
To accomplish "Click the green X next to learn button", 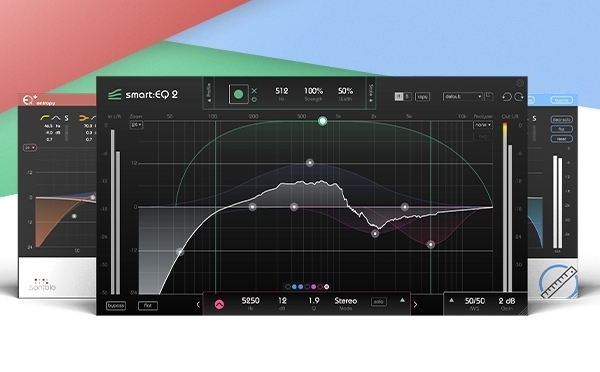I will 254,91.
